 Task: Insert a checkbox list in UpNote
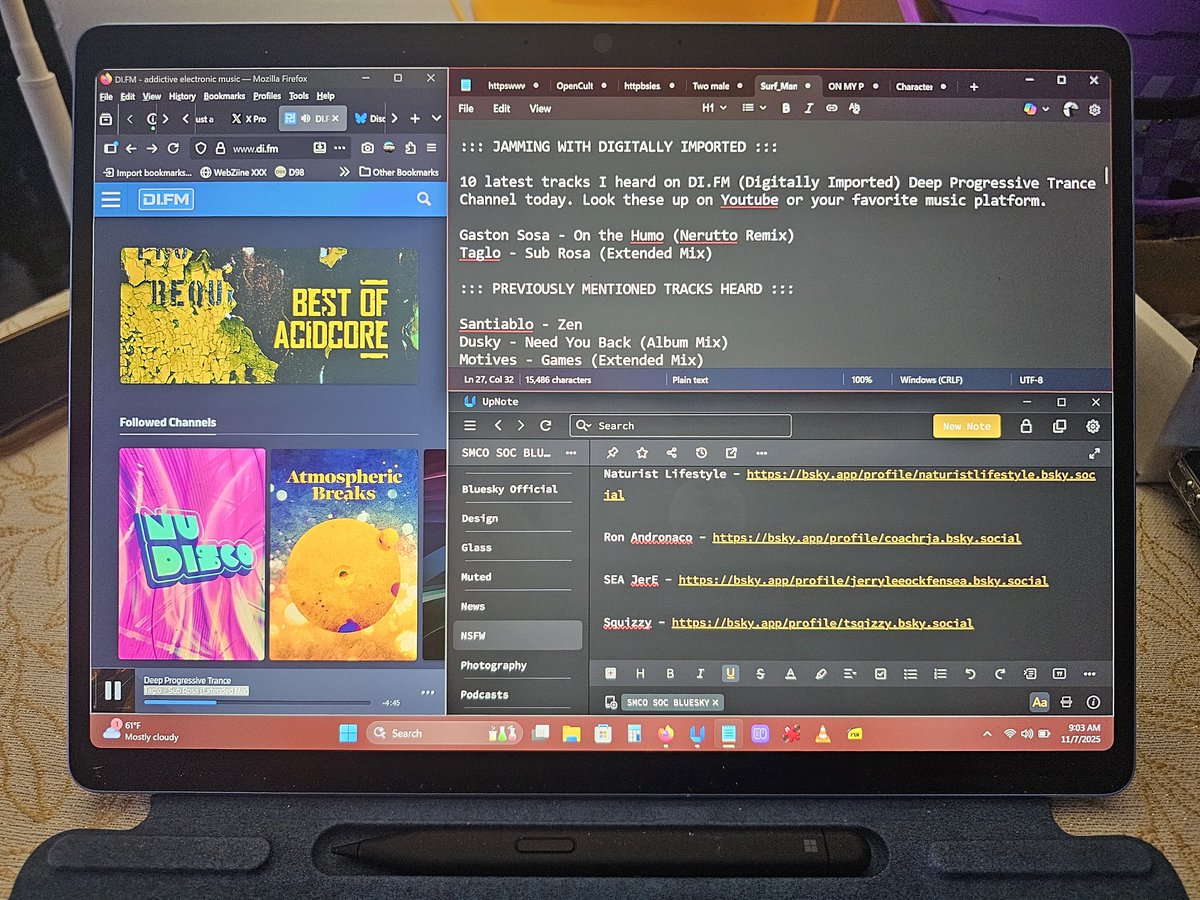(x=880, y=674)
